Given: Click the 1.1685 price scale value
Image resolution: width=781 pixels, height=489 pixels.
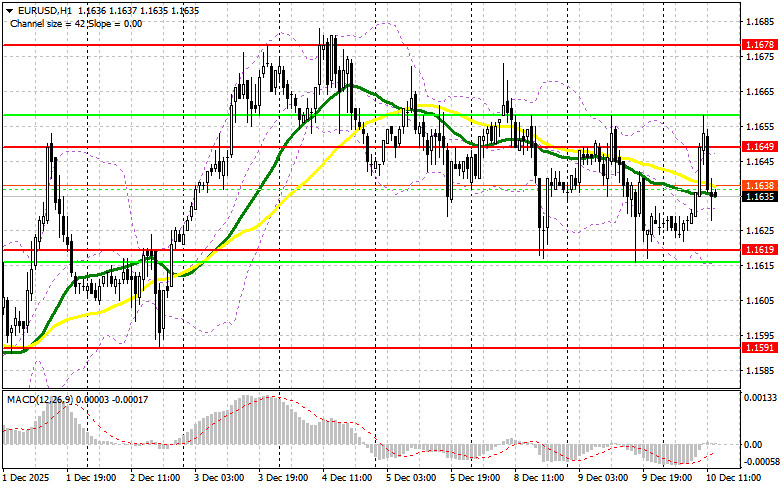Looking at the screenshot, I should tap(759, 22).
